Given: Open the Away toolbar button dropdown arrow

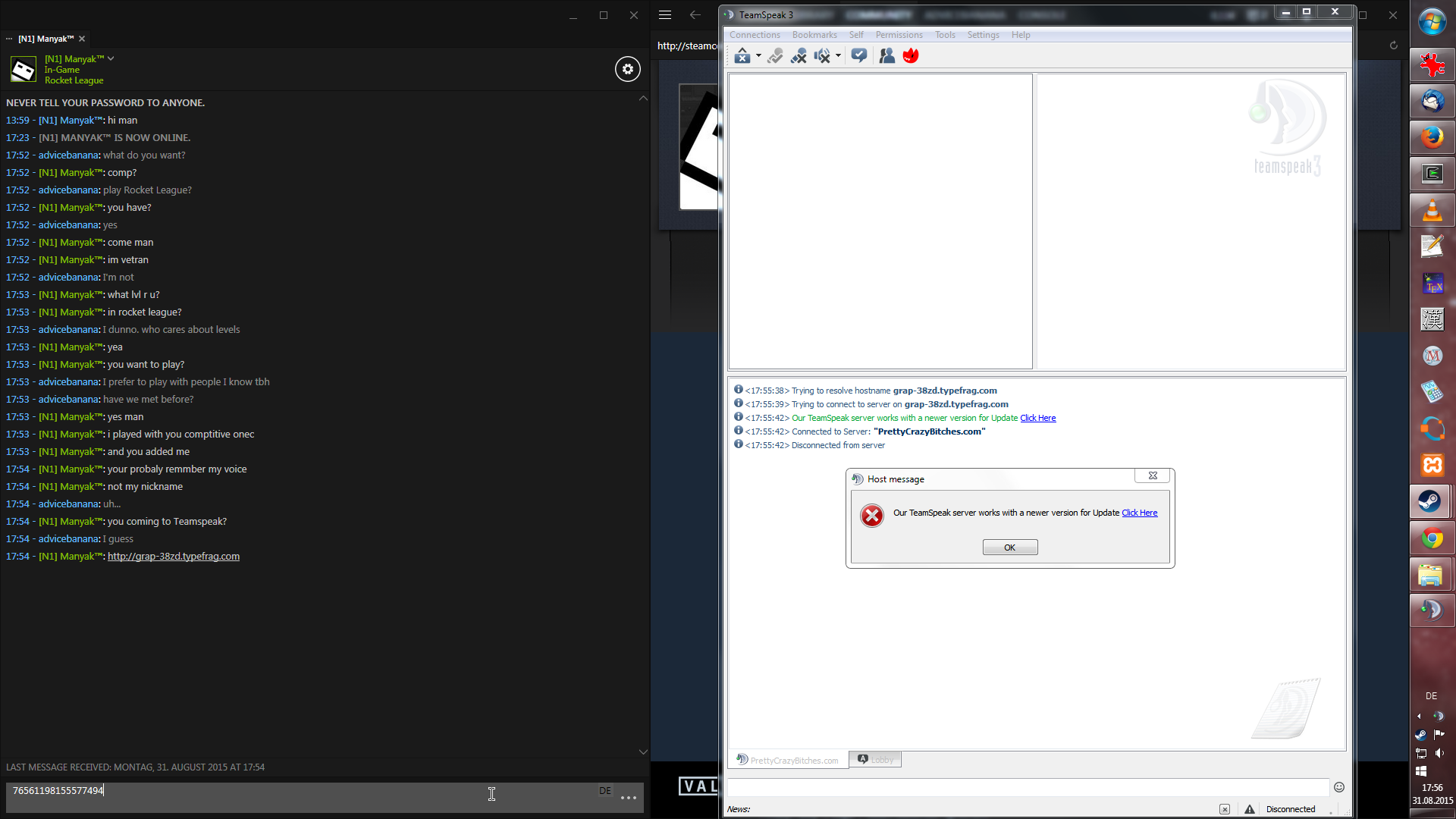Looking at the screenshot, I should click(x=758, y=55).
